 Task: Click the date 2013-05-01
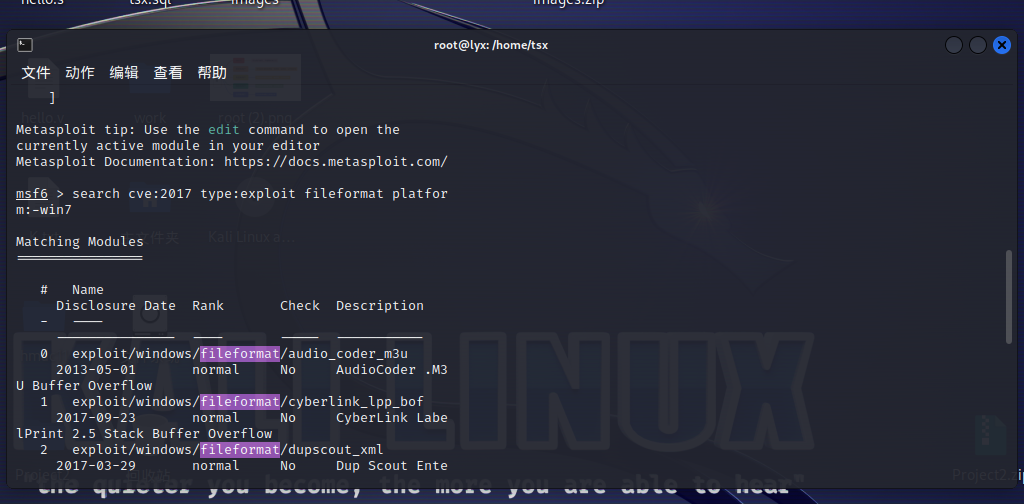[x=96, y=370]
